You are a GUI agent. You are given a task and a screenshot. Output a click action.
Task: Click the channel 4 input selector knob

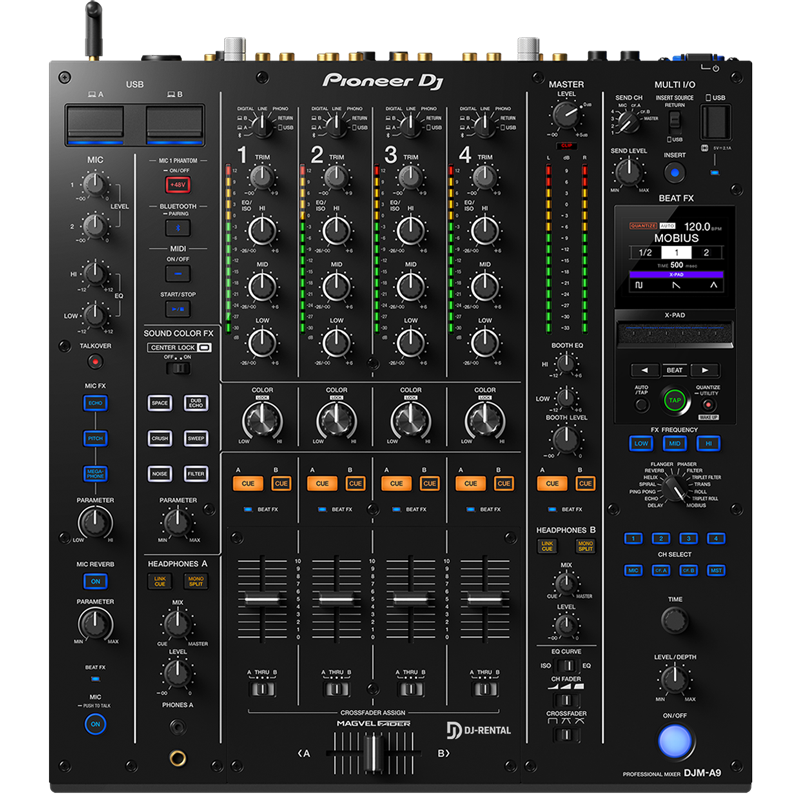[x=484, y=125]
